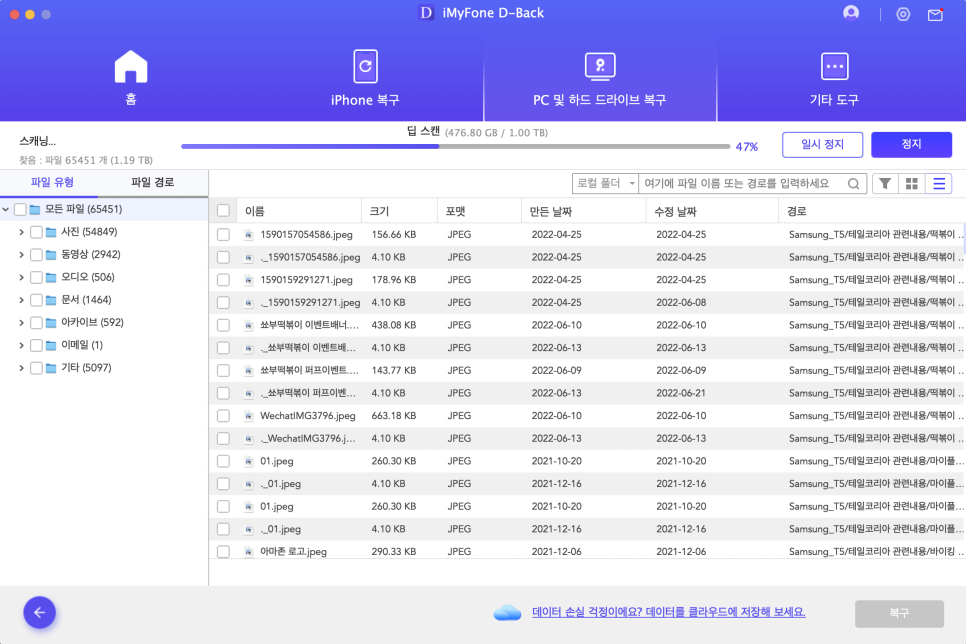Sort by the 크기 column header
The width and height of the screenshot is (966, 644).
pyautogui.click(x=399, y=211)
